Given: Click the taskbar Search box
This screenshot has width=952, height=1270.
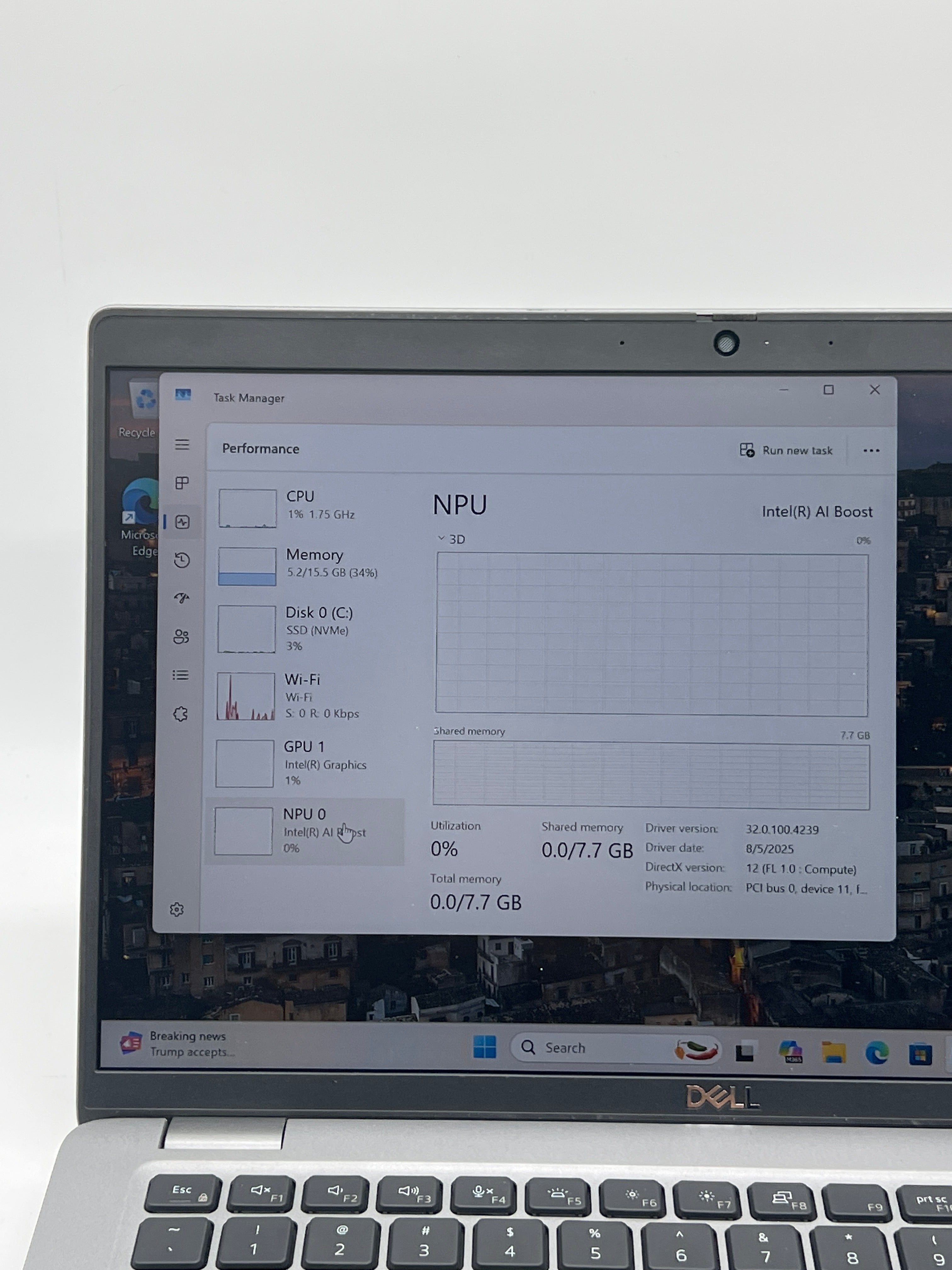Looking at the screenshot, I should pyautogui.click(x=616, y=1048).
